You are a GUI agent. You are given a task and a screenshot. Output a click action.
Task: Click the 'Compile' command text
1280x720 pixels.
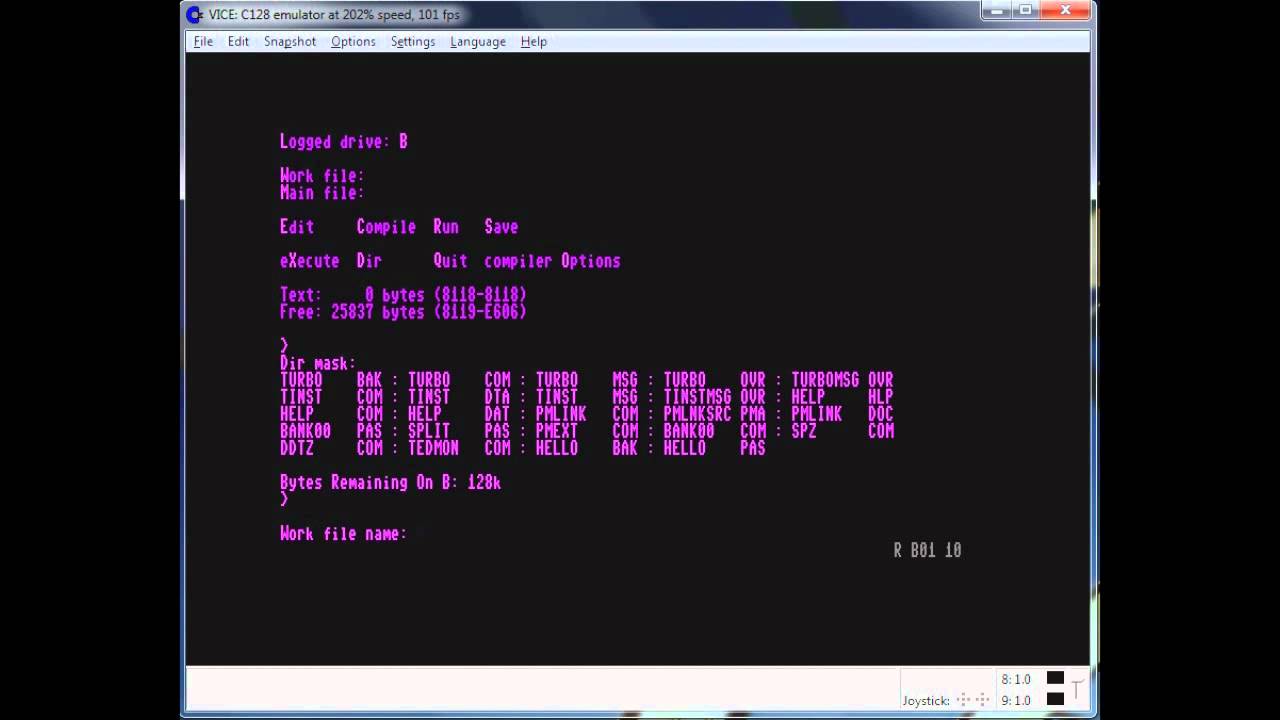point(386,227)
